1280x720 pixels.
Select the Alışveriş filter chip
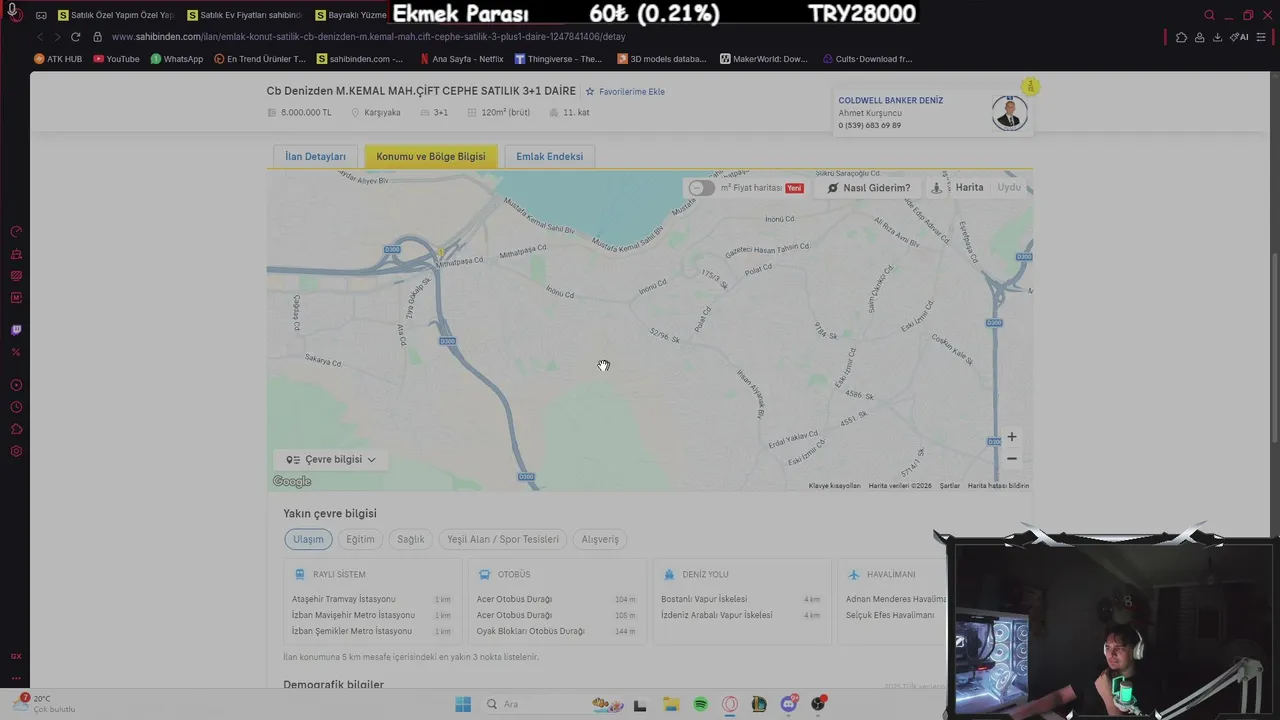point(600,539)
